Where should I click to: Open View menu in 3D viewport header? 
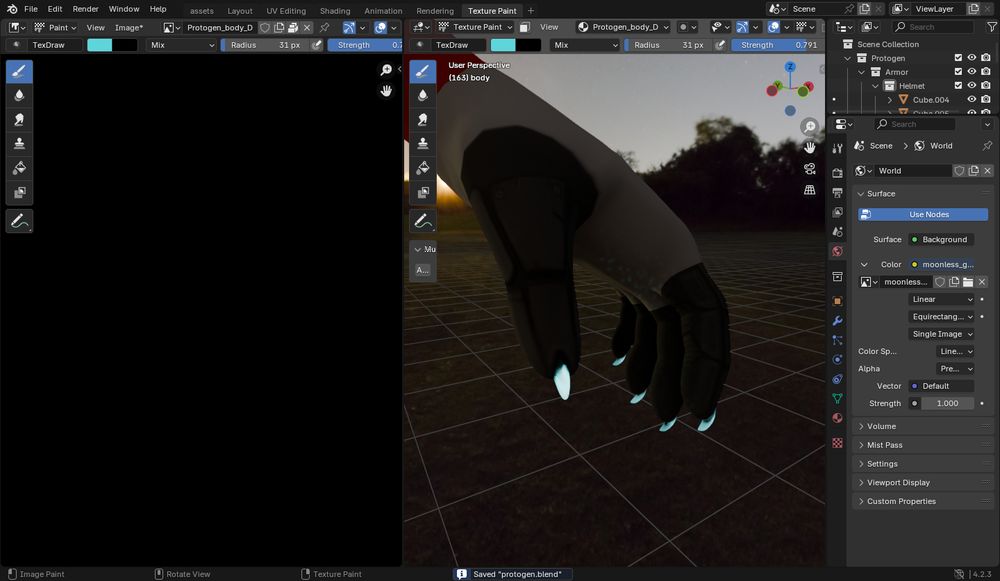549,27
